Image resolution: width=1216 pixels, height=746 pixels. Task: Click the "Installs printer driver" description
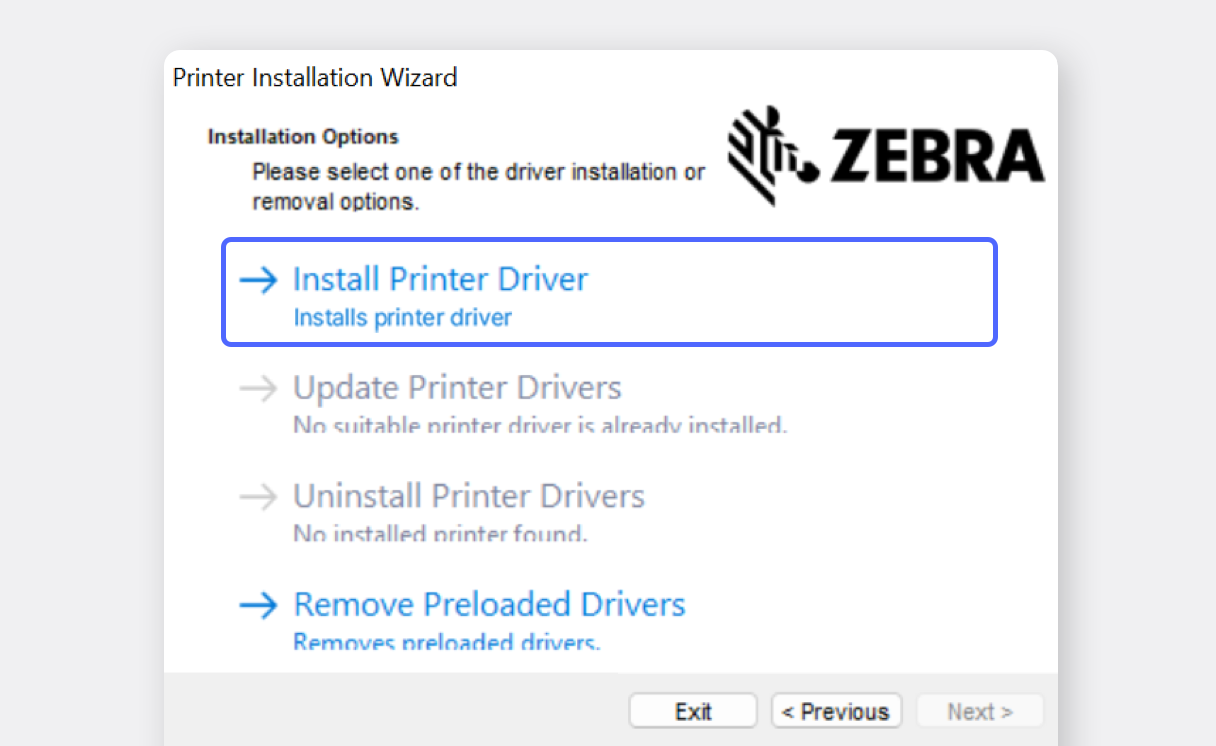tap(402, 318)
